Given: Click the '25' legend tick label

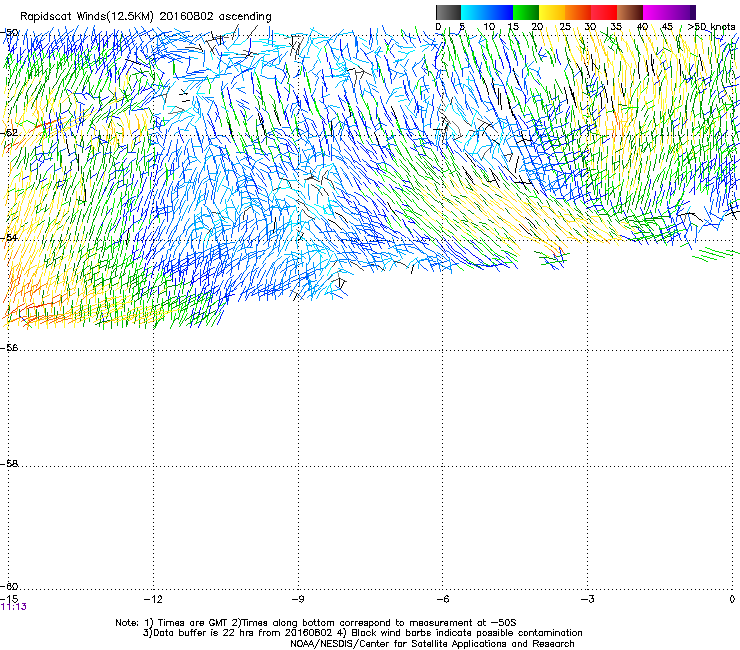Looking at the screenshot, I should (x=565, y=27).
